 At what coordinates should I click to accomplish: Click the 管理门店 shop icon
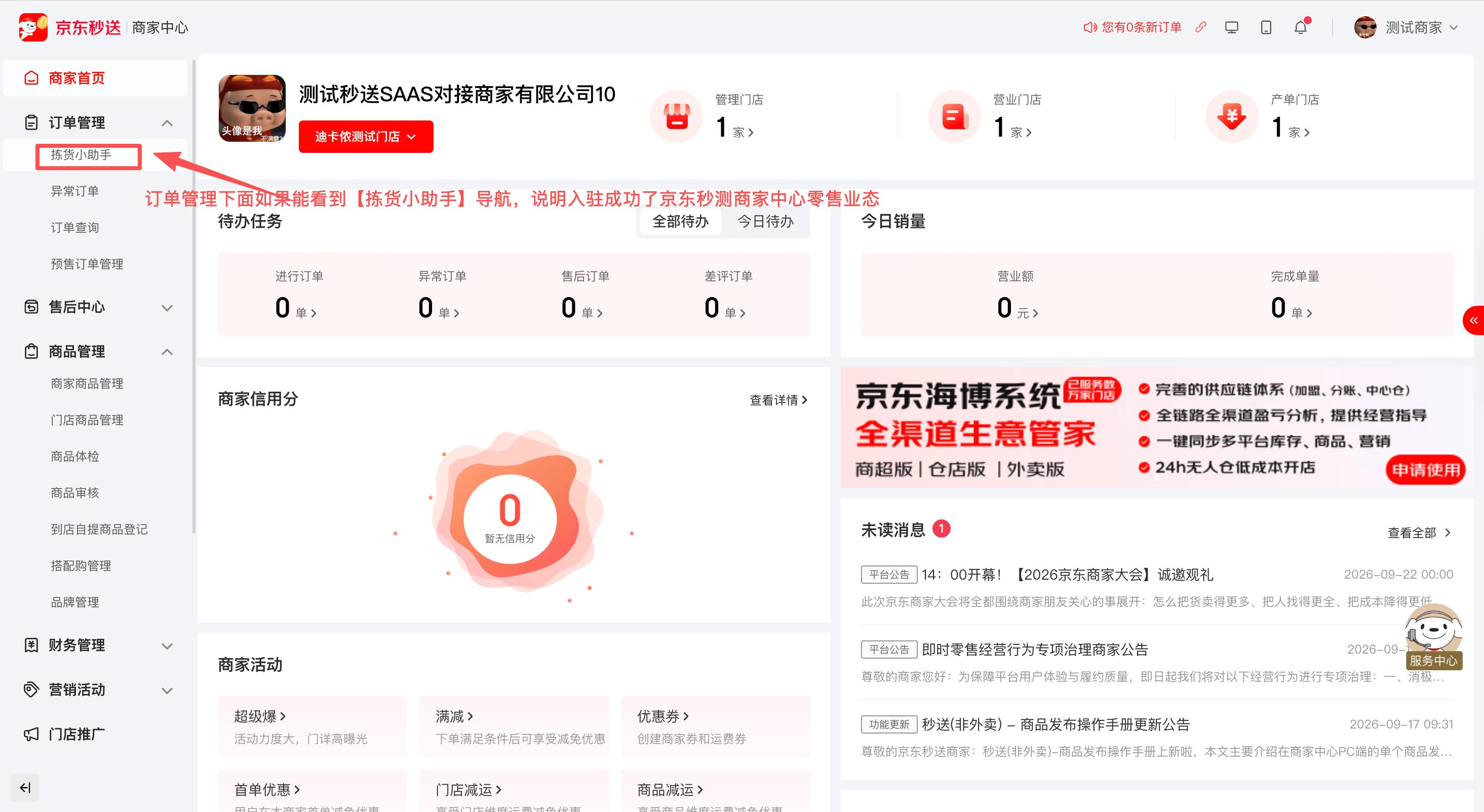[677, 116]
